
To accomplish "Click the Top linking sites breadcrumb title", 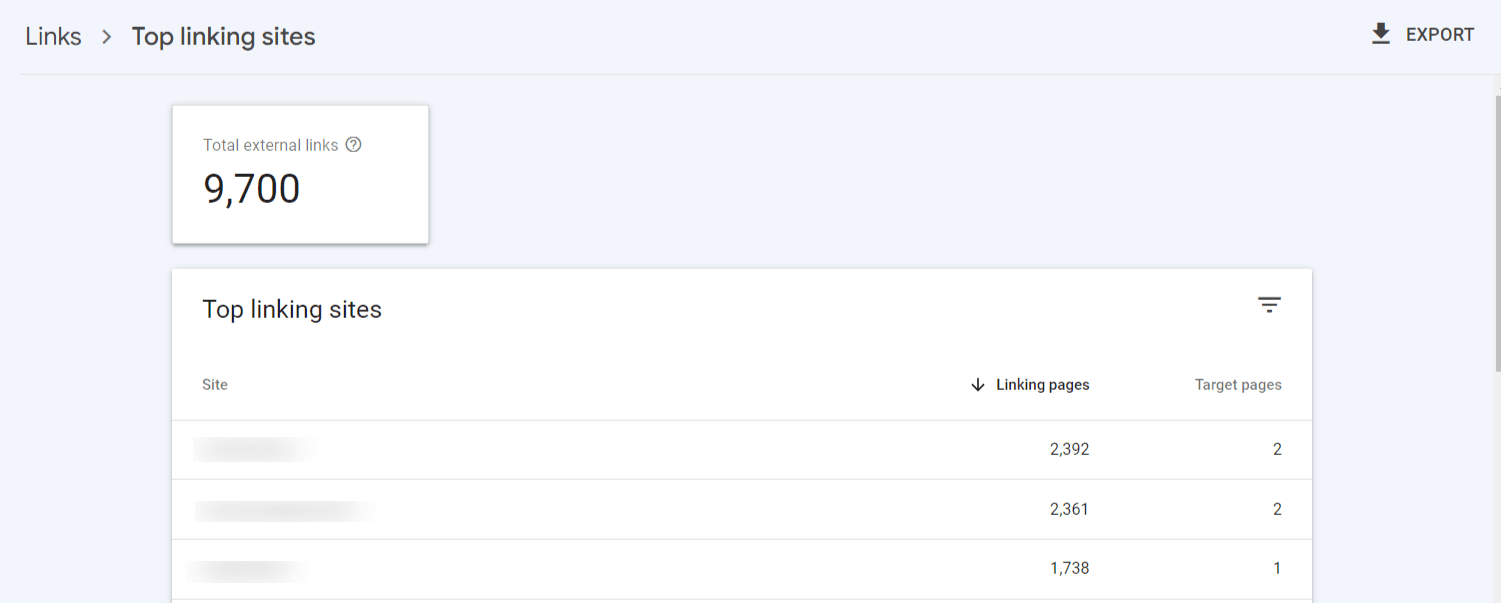I will (x=223, y=37).
